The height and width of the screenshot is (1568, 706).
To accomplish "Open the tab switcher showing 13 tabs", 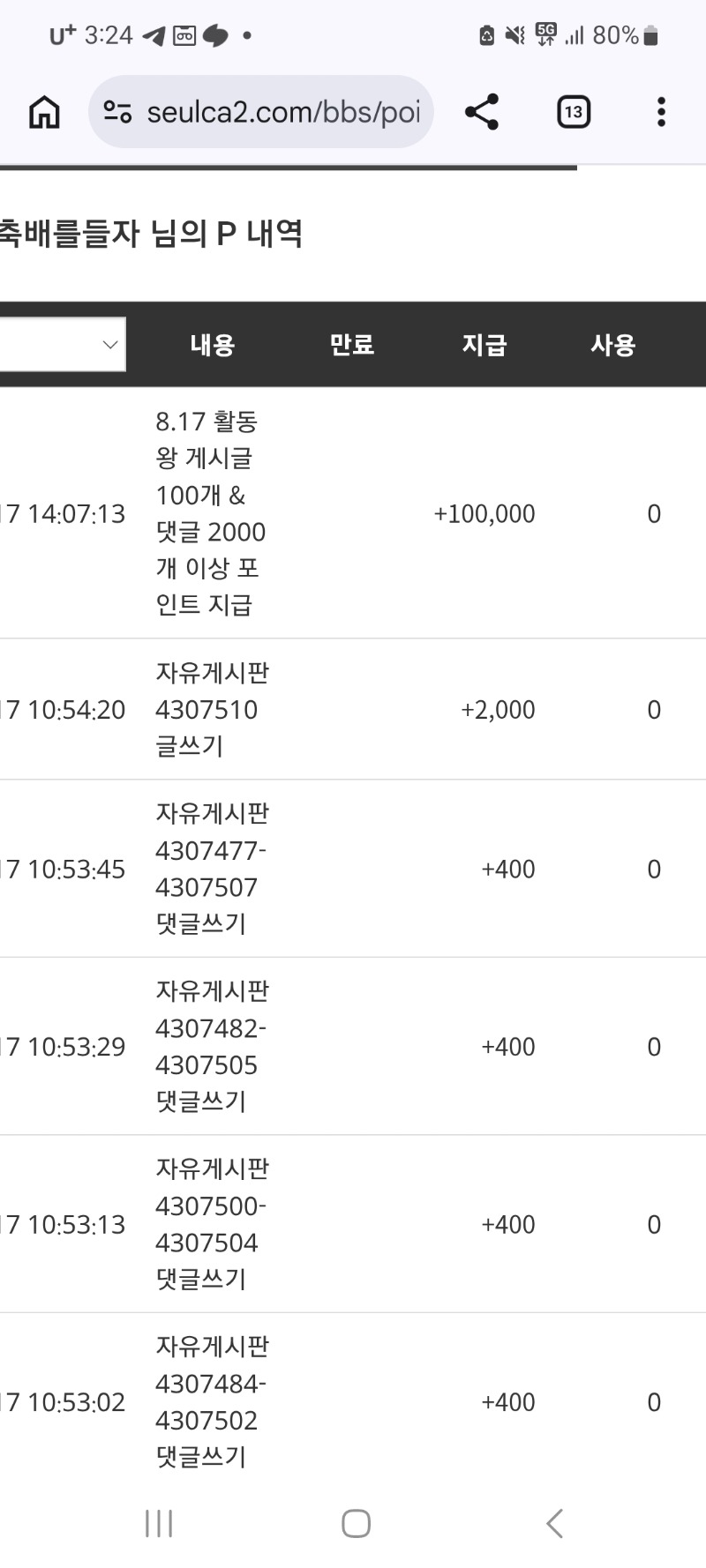I will [x=574, y=112].
